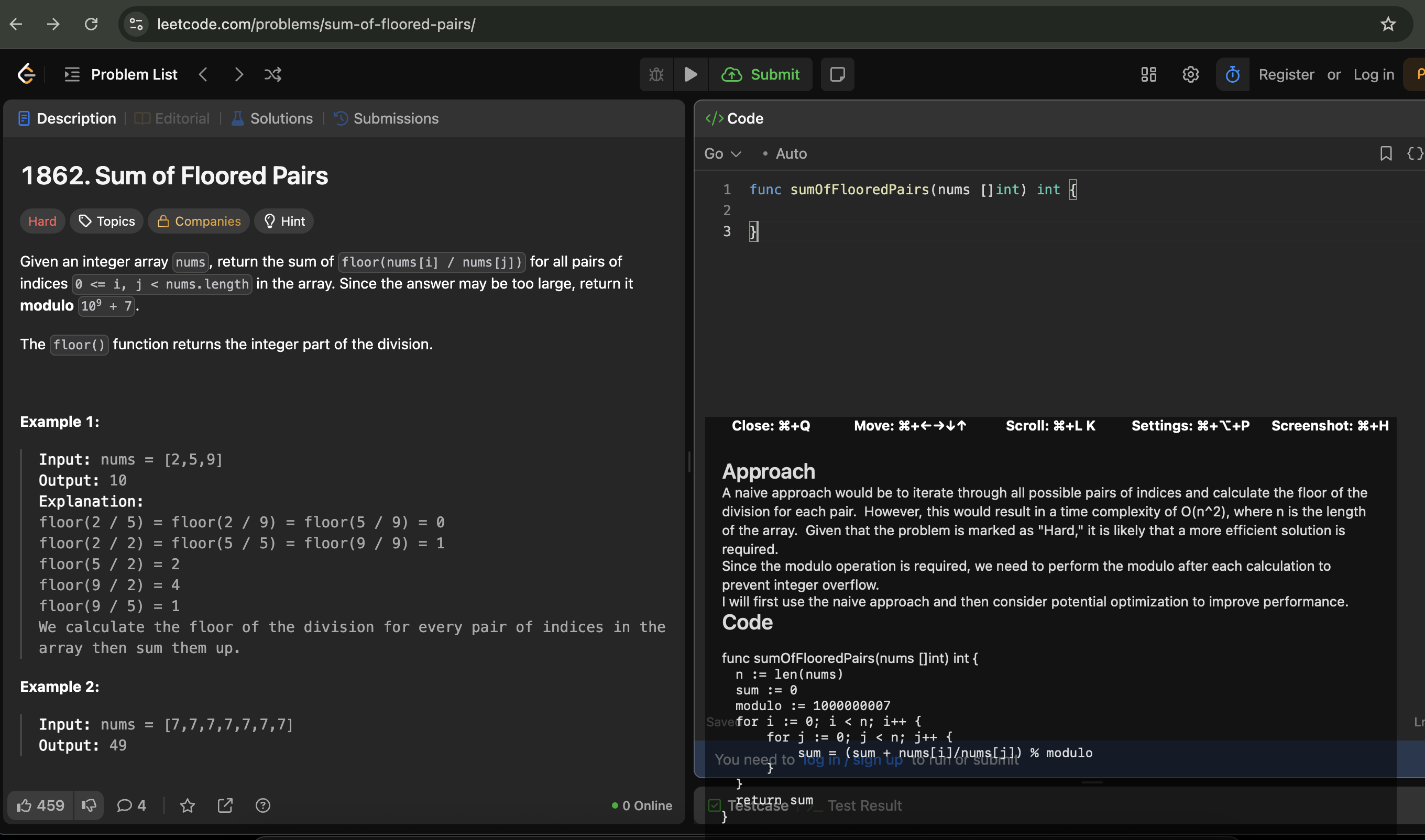Click the format code braces icon
The width and height of the screenshot is (1425, 840).
1414,153
